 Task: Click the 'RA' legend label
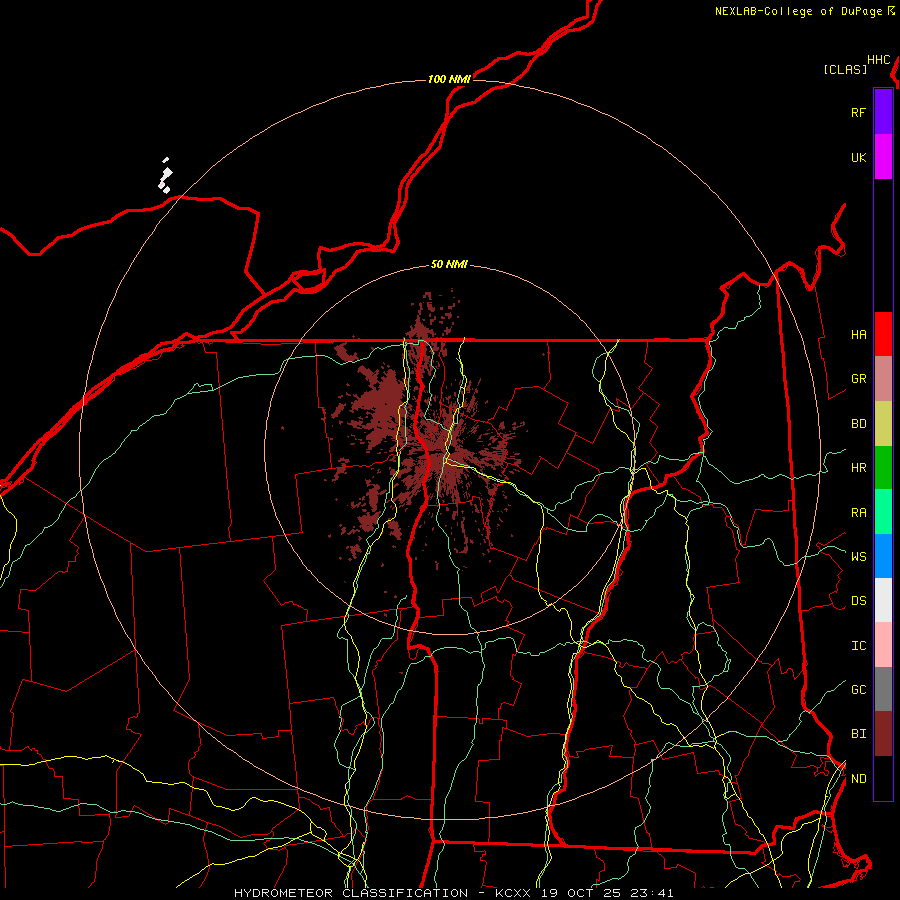click(858, 513)
